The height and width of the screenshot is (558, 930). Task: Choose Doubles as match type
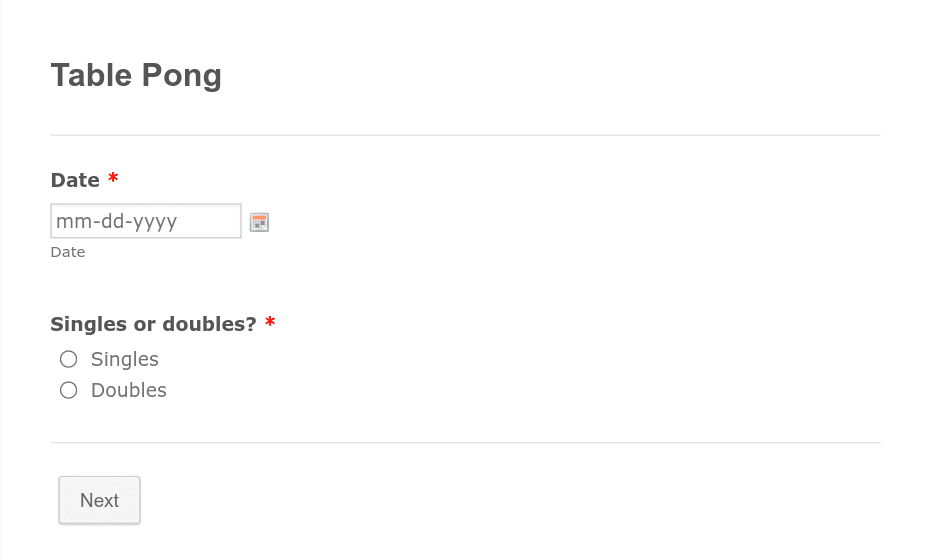(69, 390)
